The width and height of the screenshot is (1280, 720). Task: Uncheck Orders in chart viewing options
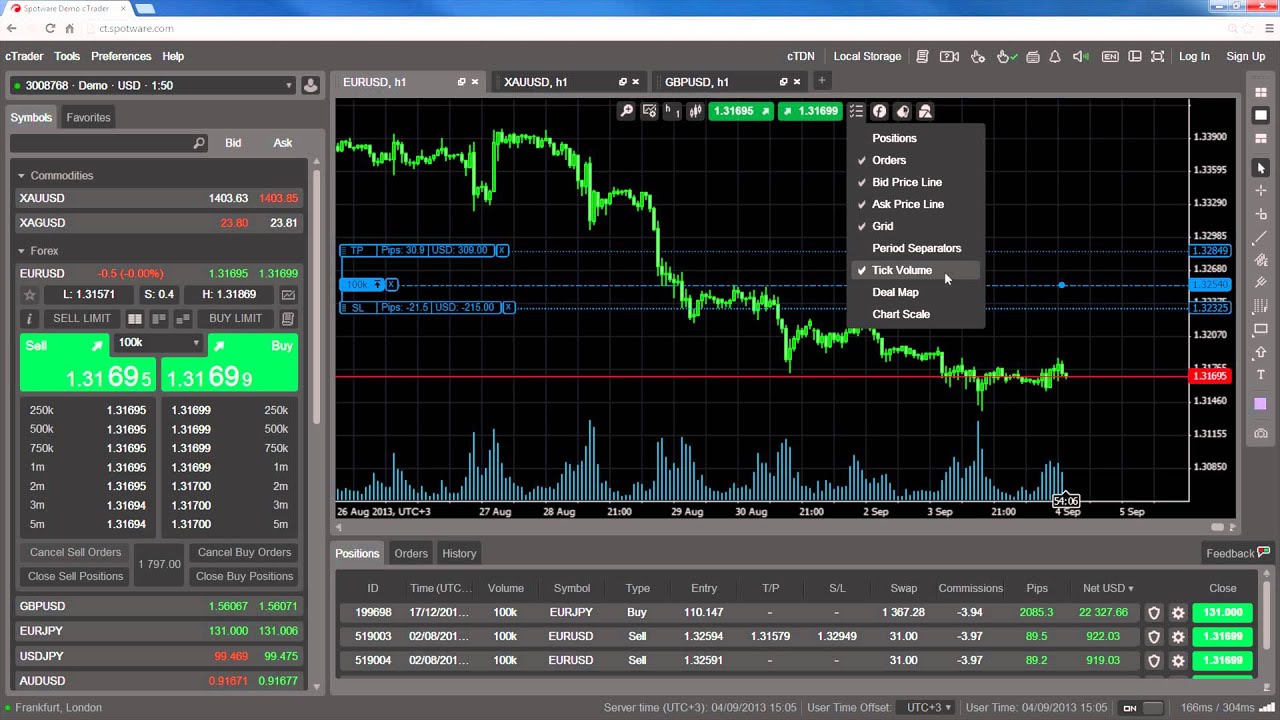pyautogui.click(x=889, y=160)
